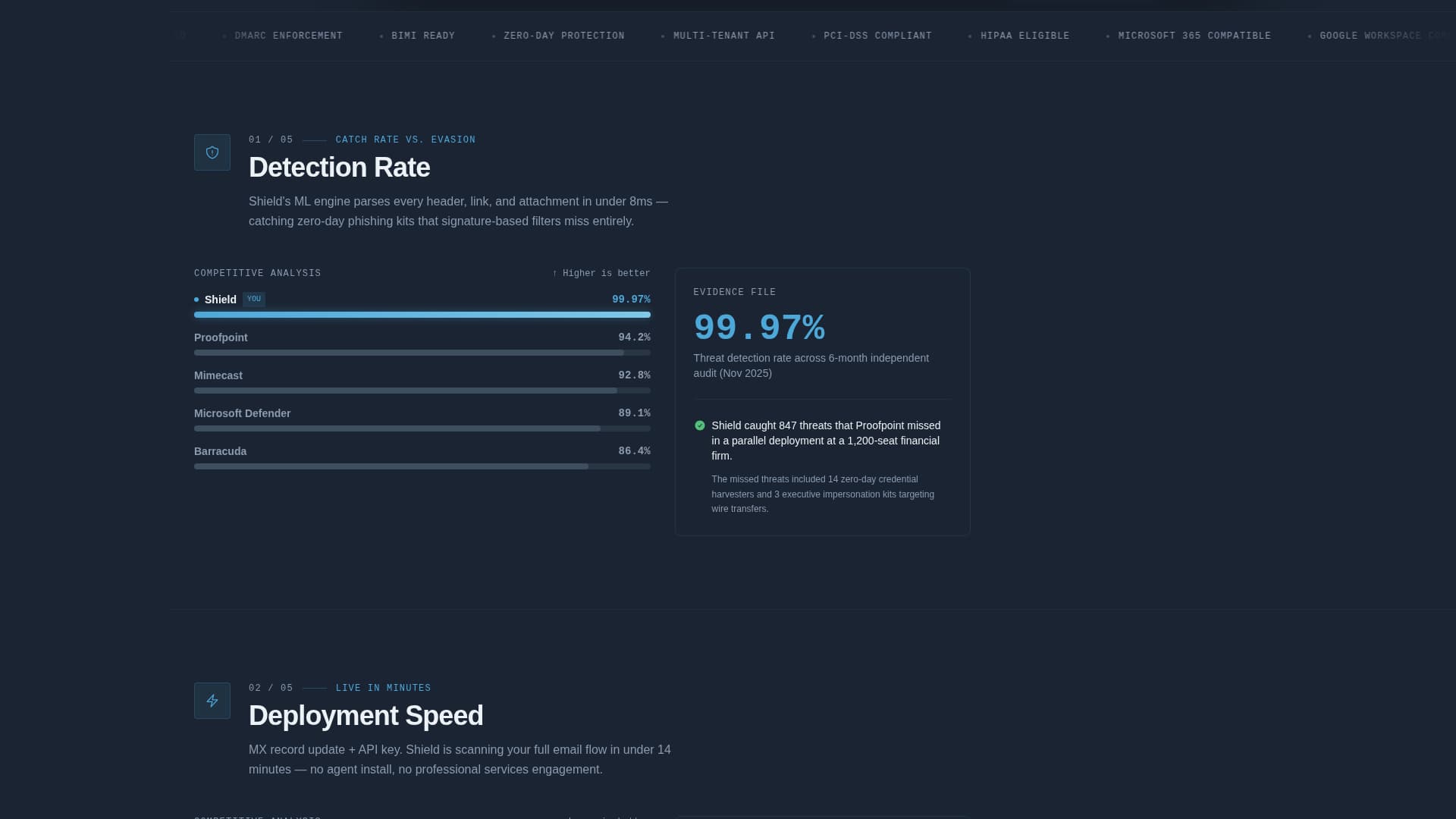This screenshot has height=819, width=1456.
Task: Click the CATCH RATE VS. EVASION label
Action: 406,140
